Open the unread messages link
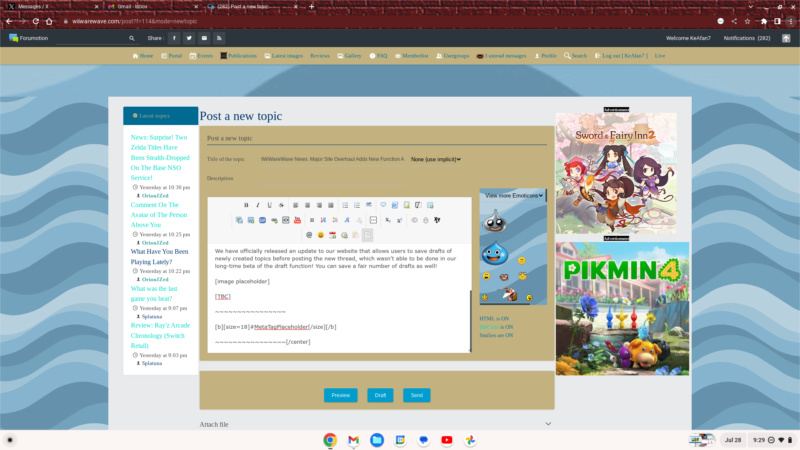800x450 pixels. pos(501,56)
